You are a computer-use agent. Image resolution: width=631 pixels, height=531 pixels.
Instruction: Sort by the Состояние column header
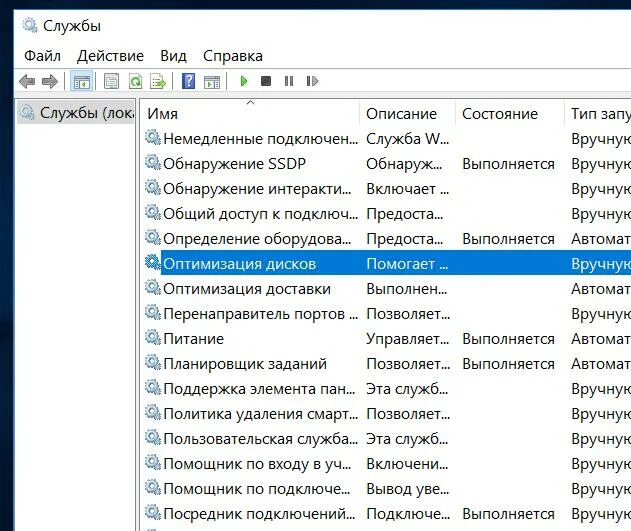pyautogui.click(x=509, y=113)
